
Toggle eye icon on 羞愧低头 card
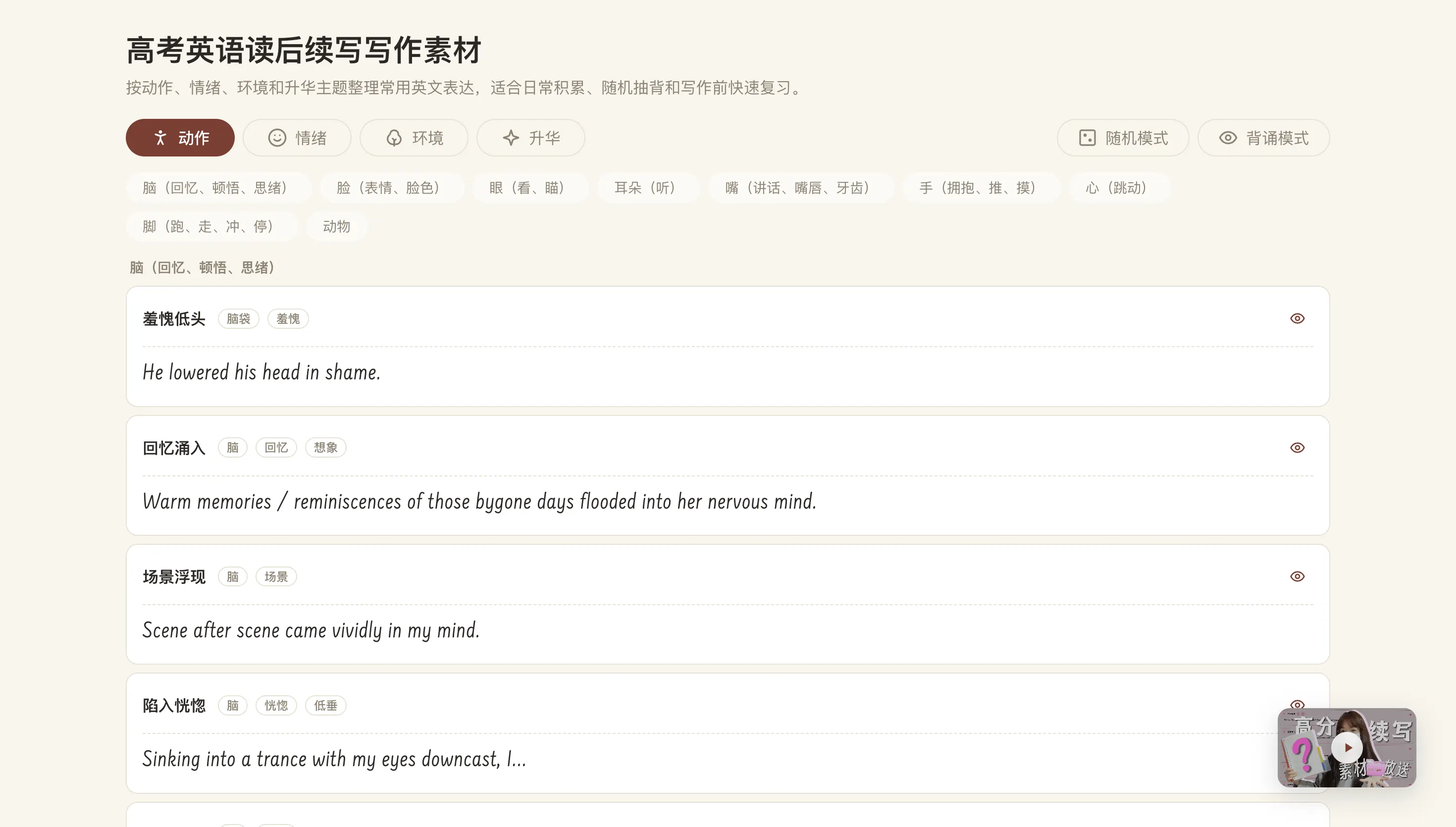1297,318
